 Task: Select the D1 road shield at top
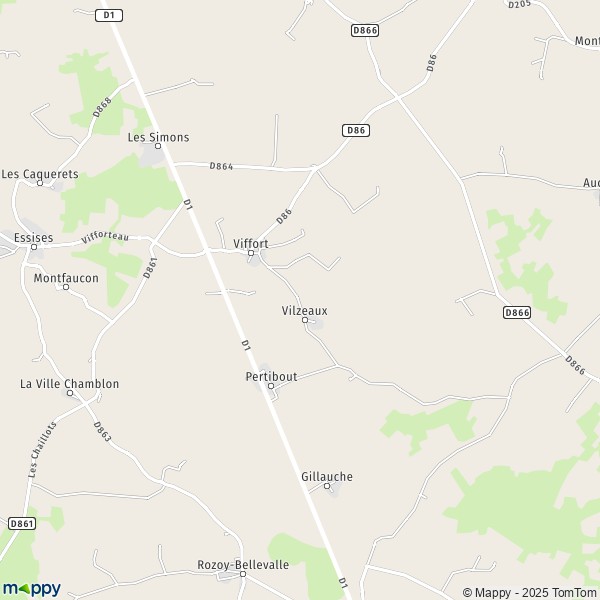(109, 15)
